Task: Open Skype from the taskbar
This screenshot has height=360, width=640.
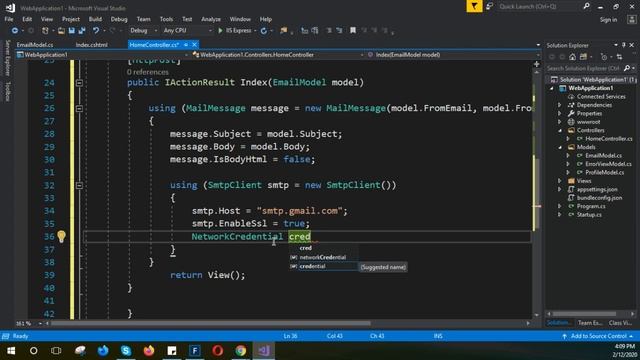Action: pos(126,351)
